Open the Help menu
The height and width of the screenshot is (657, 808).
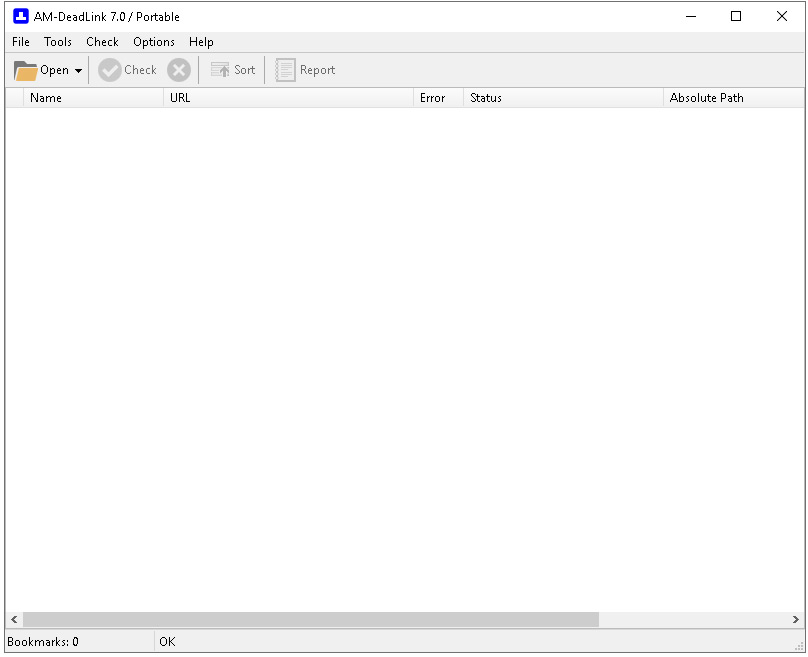point(201,42)
